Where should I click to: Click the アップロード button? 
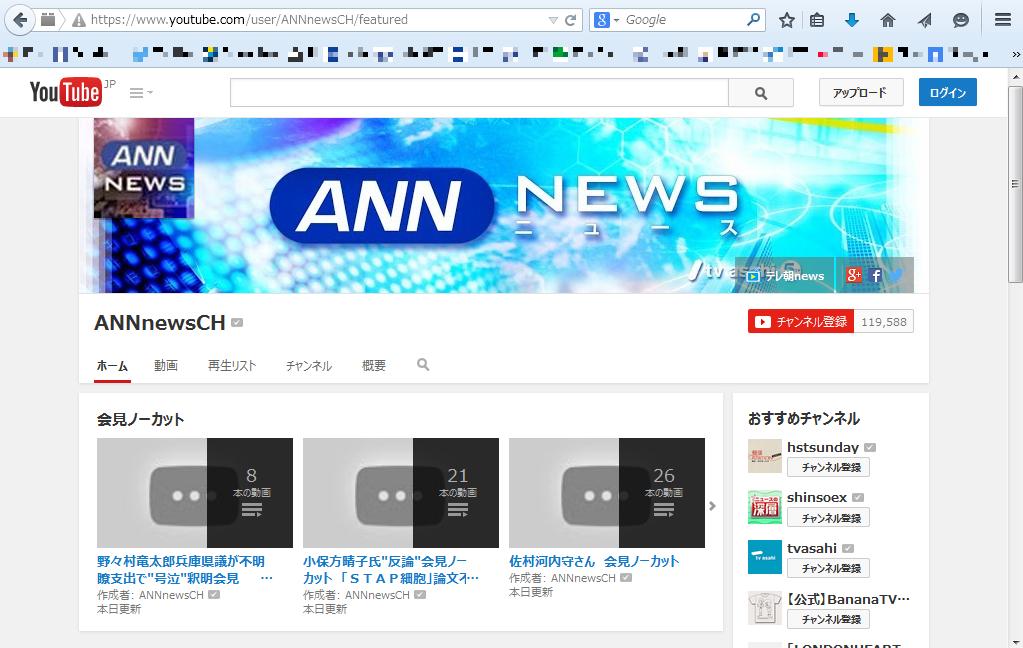tap(861, 93)
